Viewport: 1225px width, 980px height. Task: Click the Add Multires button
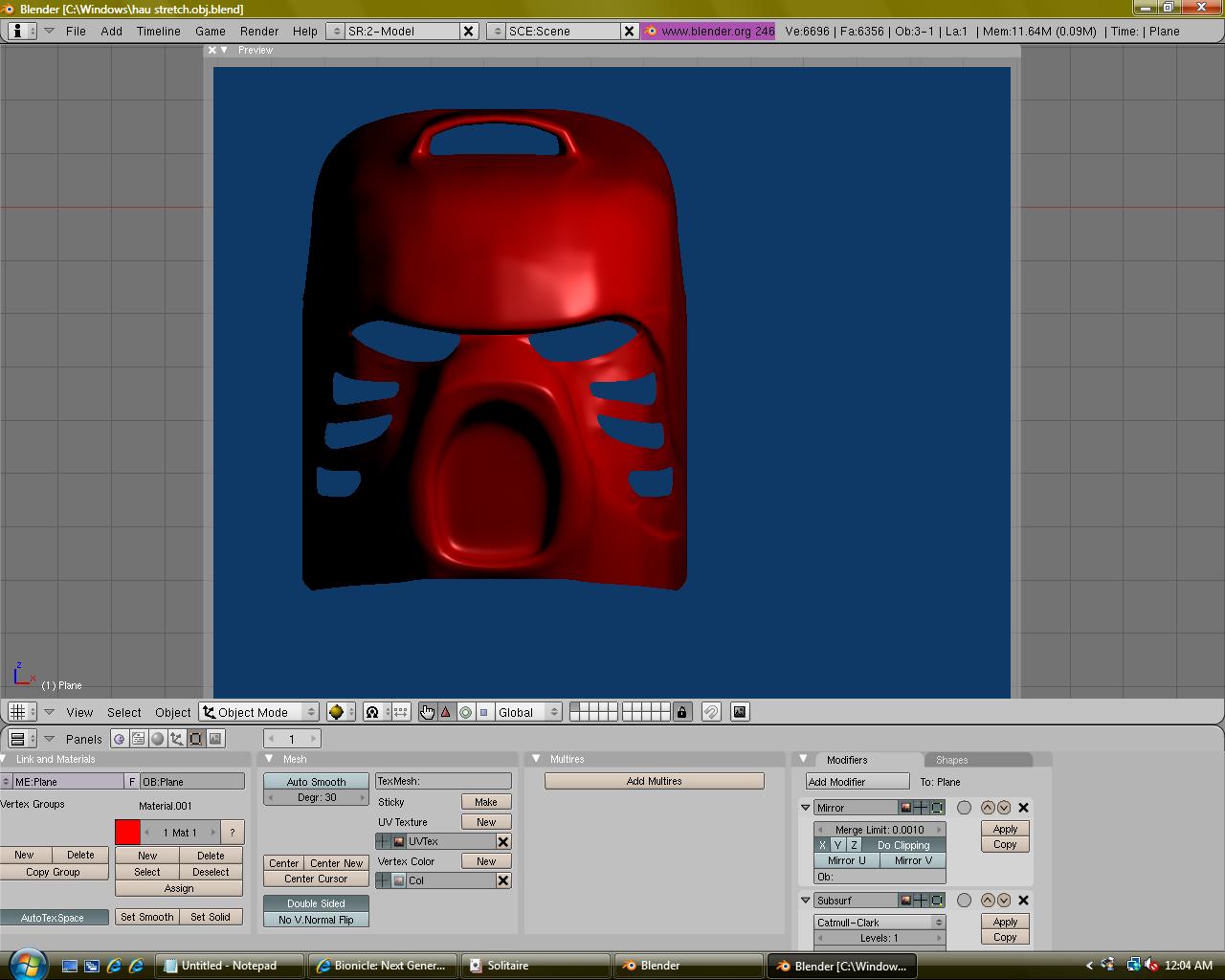coord(655,781)
